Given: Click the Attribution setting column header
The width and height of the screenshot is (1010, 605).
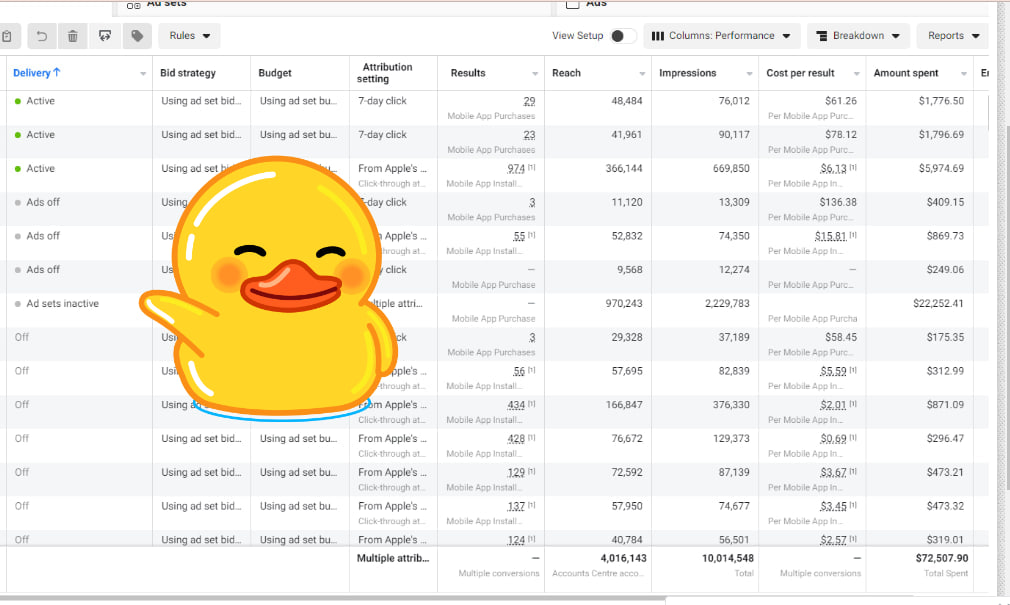Looking at the screenshot, I should point(385,73).
